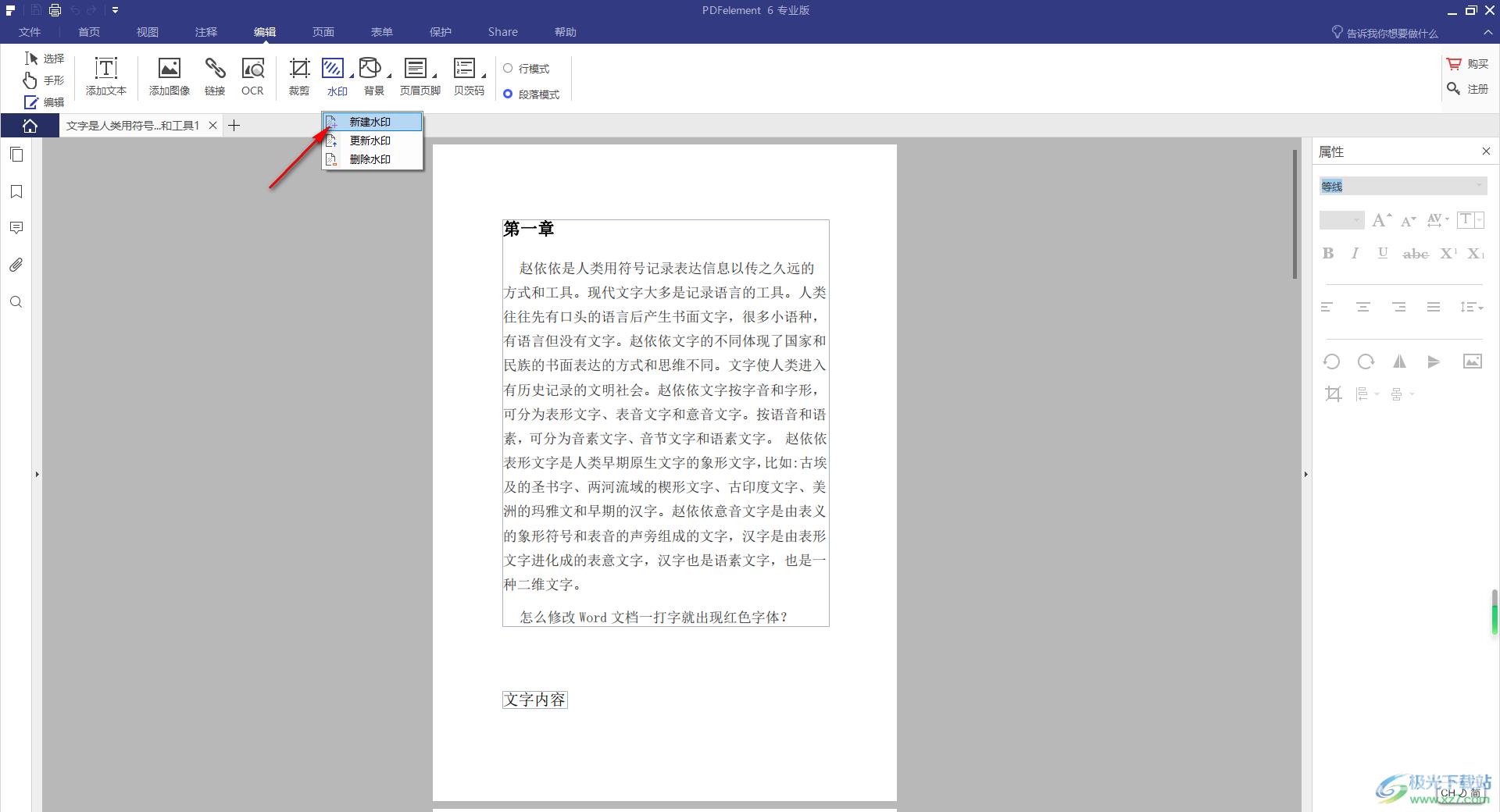The height and width of the screenshot is (812, 1500).
Task: Increase font size in properties panel
Action: [1382, 220]
